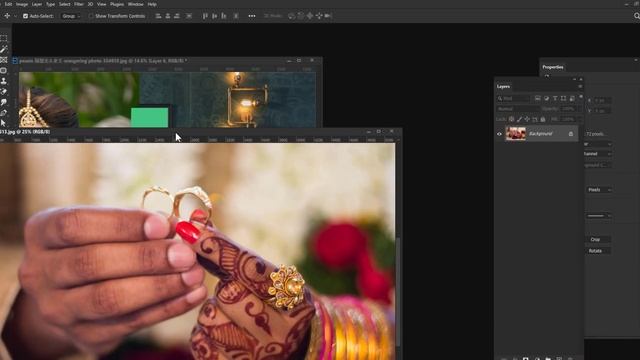Click the green rectangle in back document
640x360 pixels.
point(149,118)
